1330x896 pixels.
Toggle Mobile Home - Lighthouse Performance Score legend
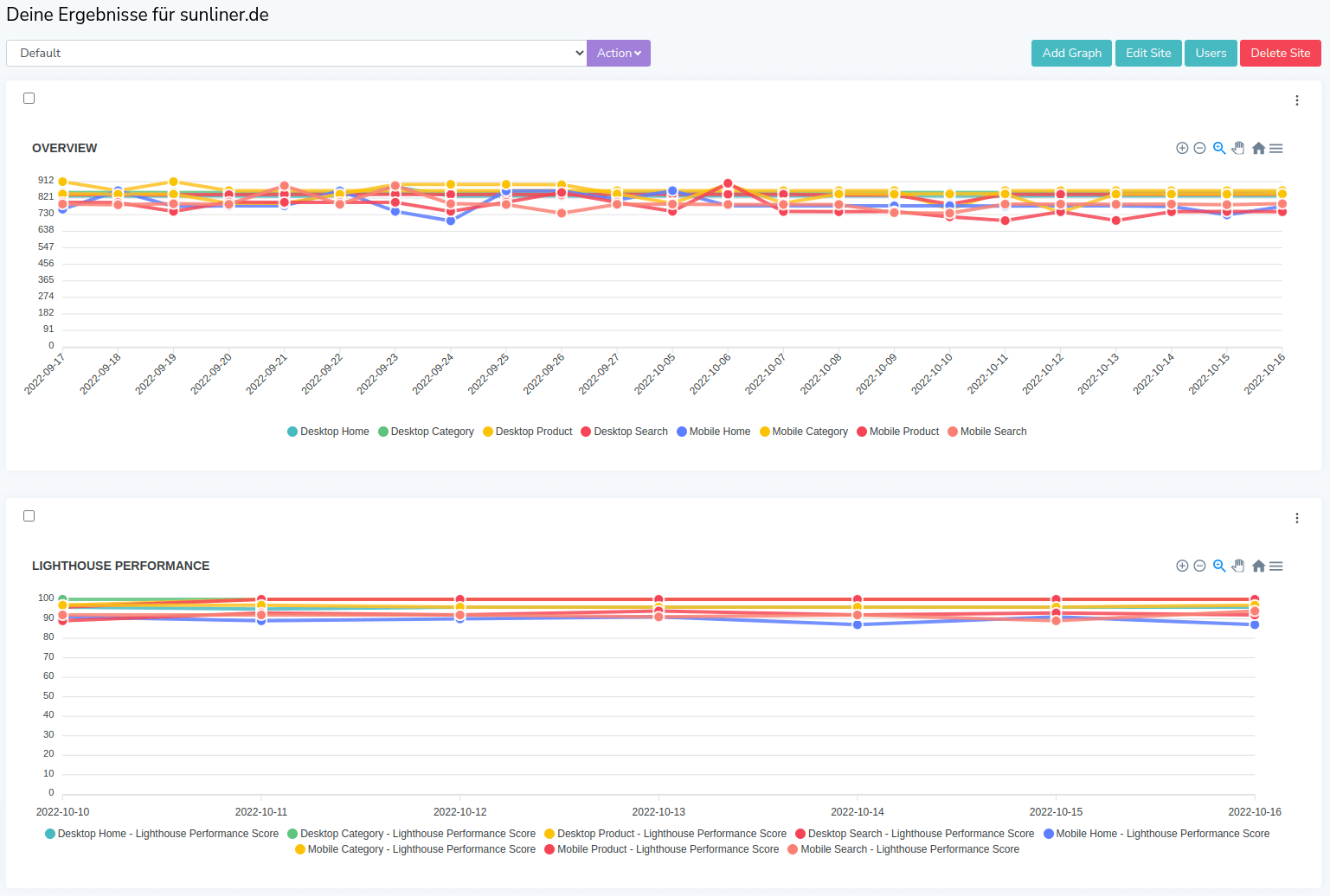click(x=1157, y=834)
